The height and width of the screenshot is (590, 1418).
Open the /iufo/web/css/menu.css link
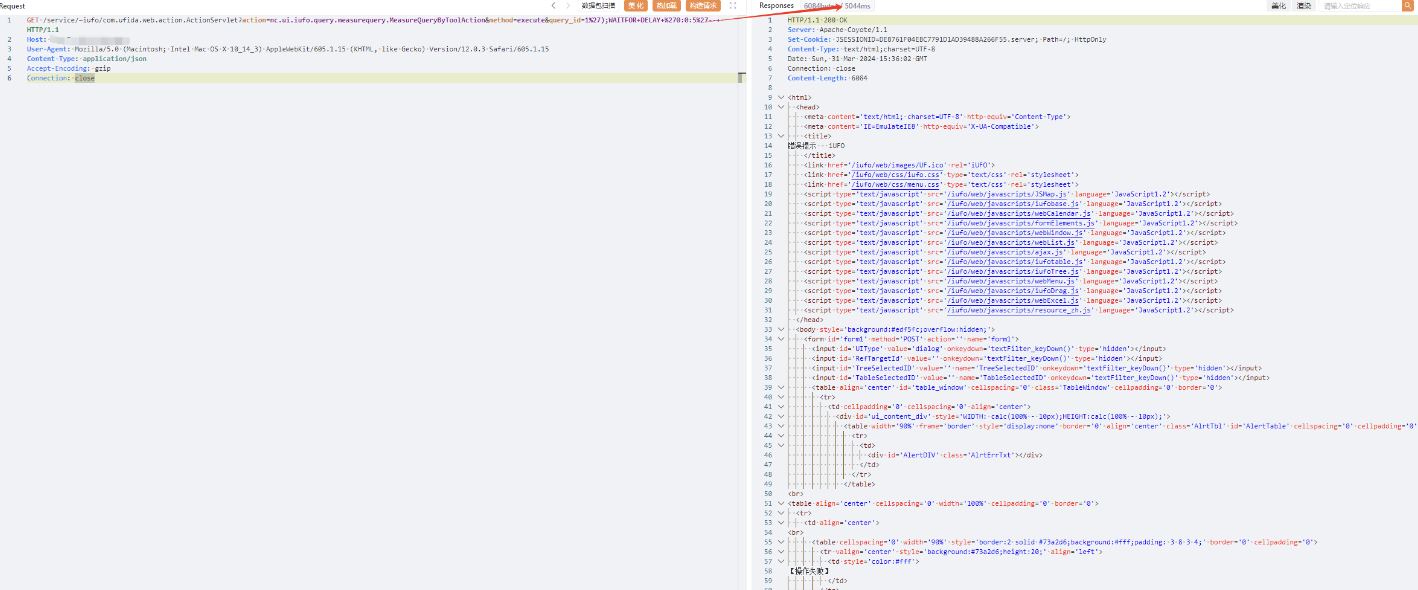895,184
